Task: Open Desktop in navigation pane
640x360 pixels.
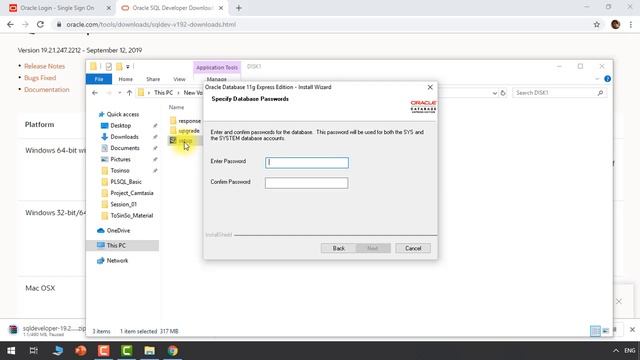Action: [120, 126]
